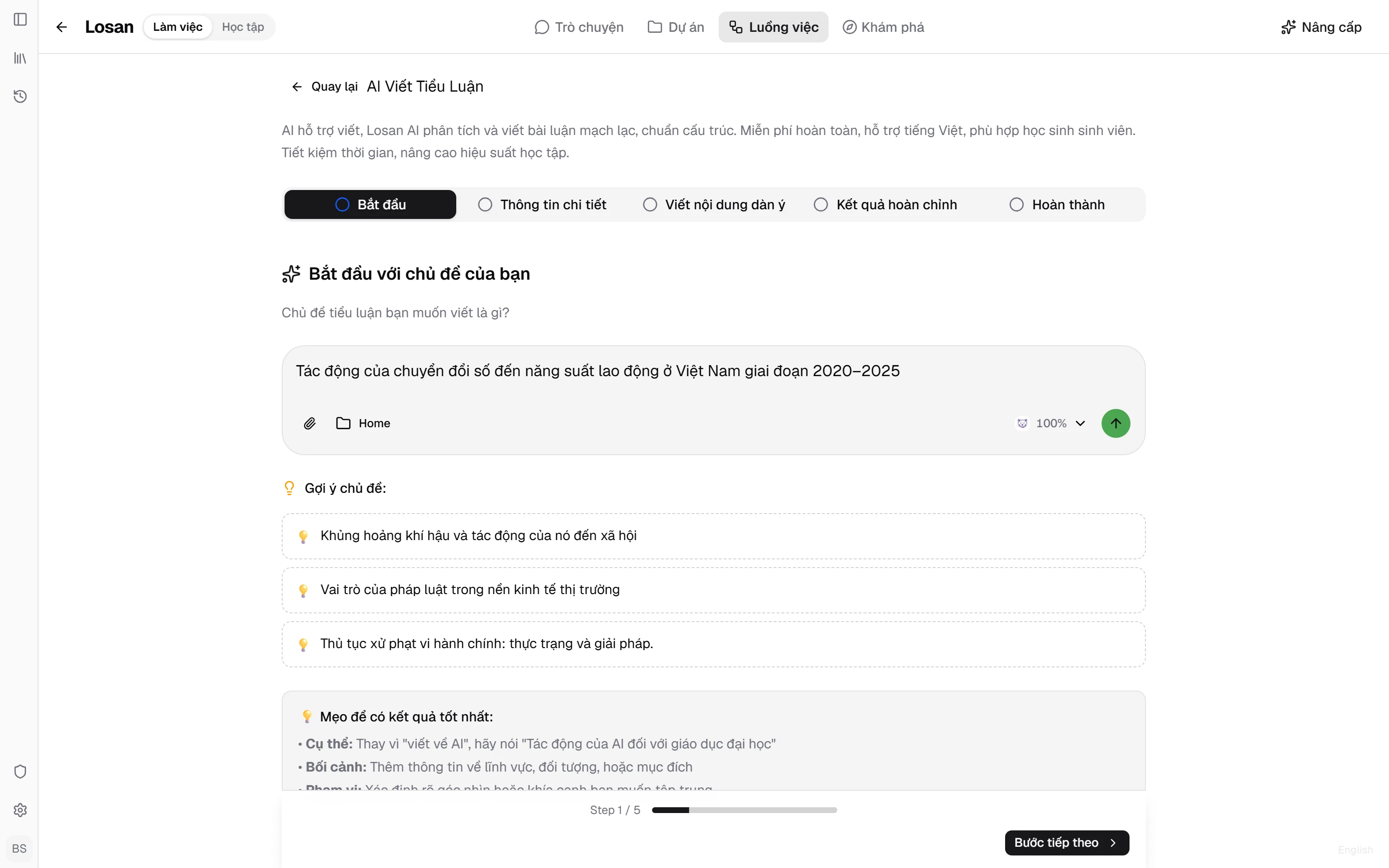The width and height of the screenshot is (1389, 868).
Task: Open the BS user avatar
Action: click(x=19, y=849)
